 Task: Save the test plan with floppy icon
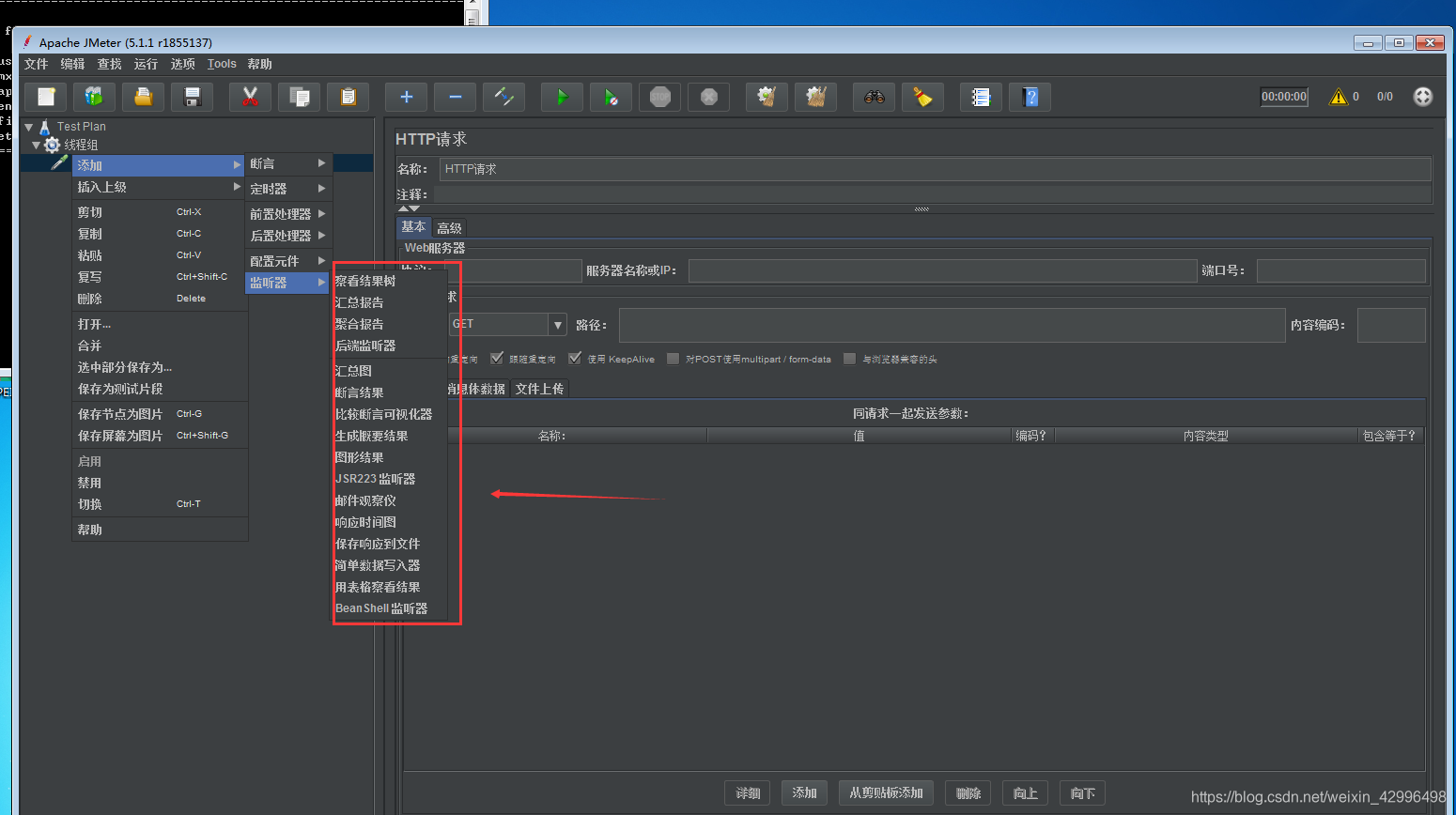click(x=192, y=97)
